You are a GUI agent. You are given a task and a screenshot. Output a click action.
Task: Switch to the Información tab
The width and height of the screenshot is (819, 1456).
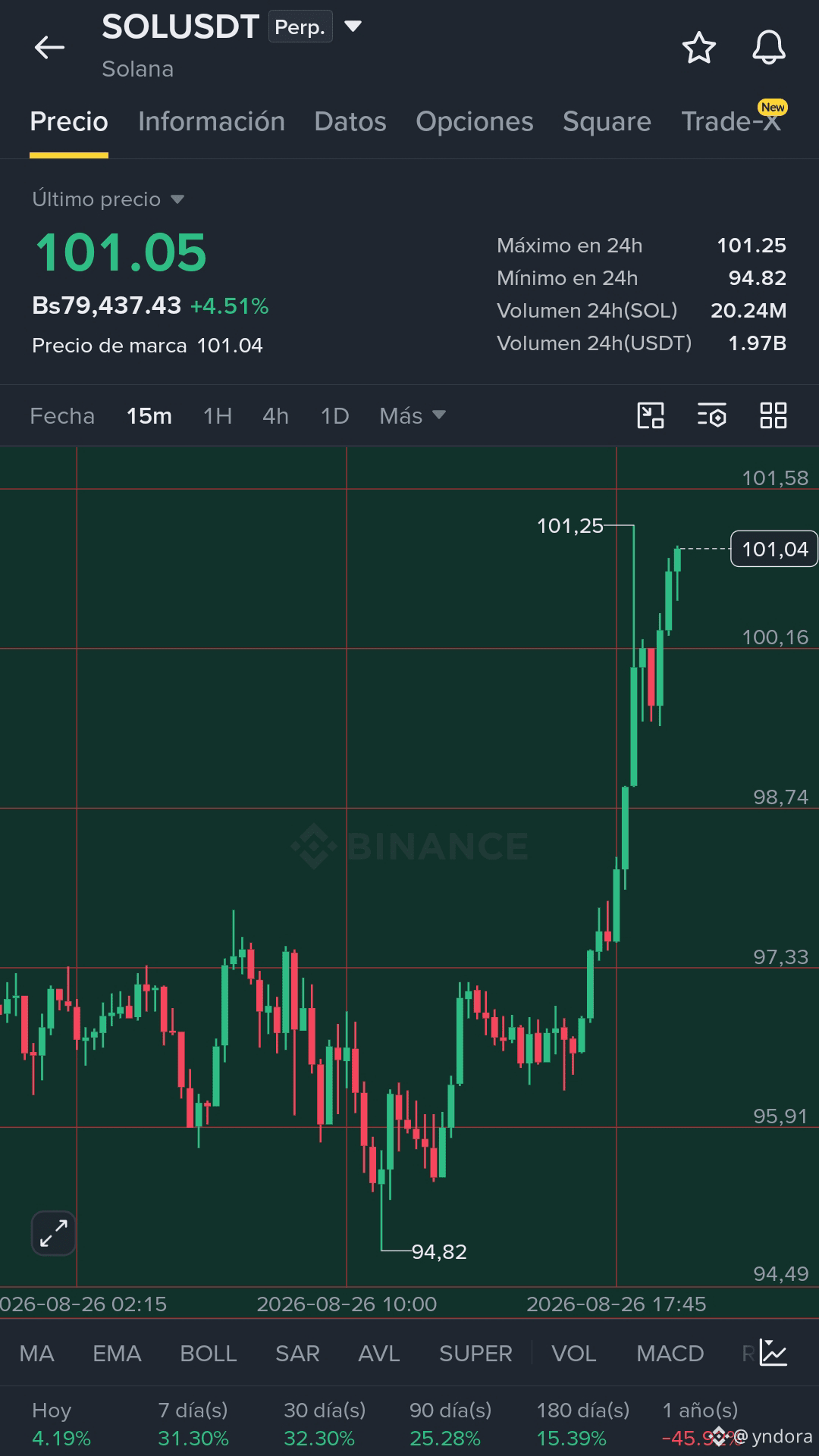[212, 121]
